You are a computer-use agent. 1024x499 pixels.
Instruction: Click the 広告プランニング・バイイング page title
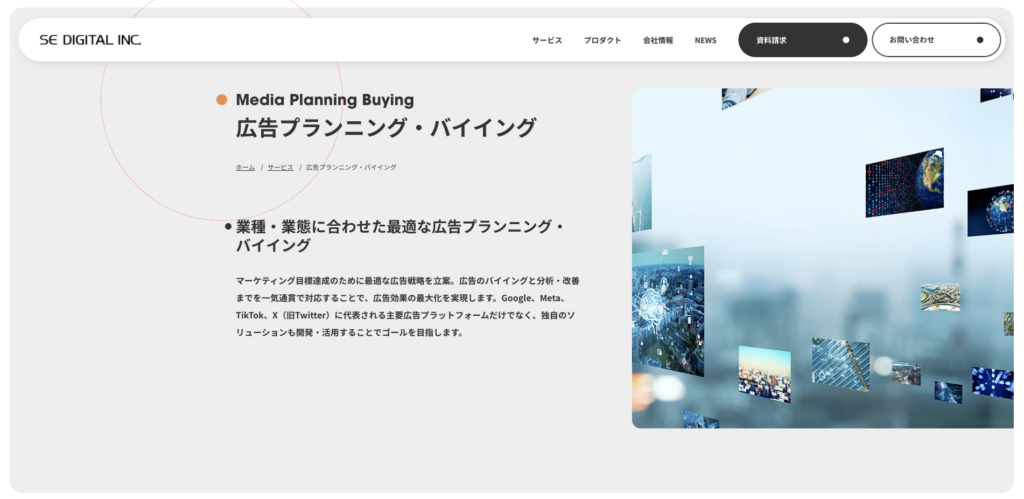coord(386,128)
